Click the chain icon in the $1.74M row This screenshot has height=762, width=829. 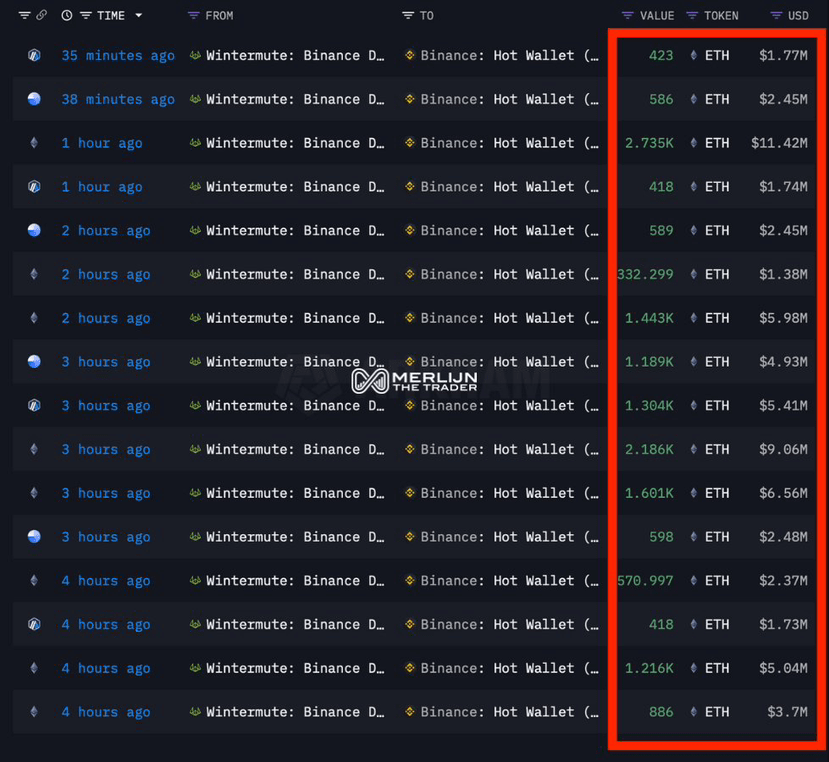34,187
